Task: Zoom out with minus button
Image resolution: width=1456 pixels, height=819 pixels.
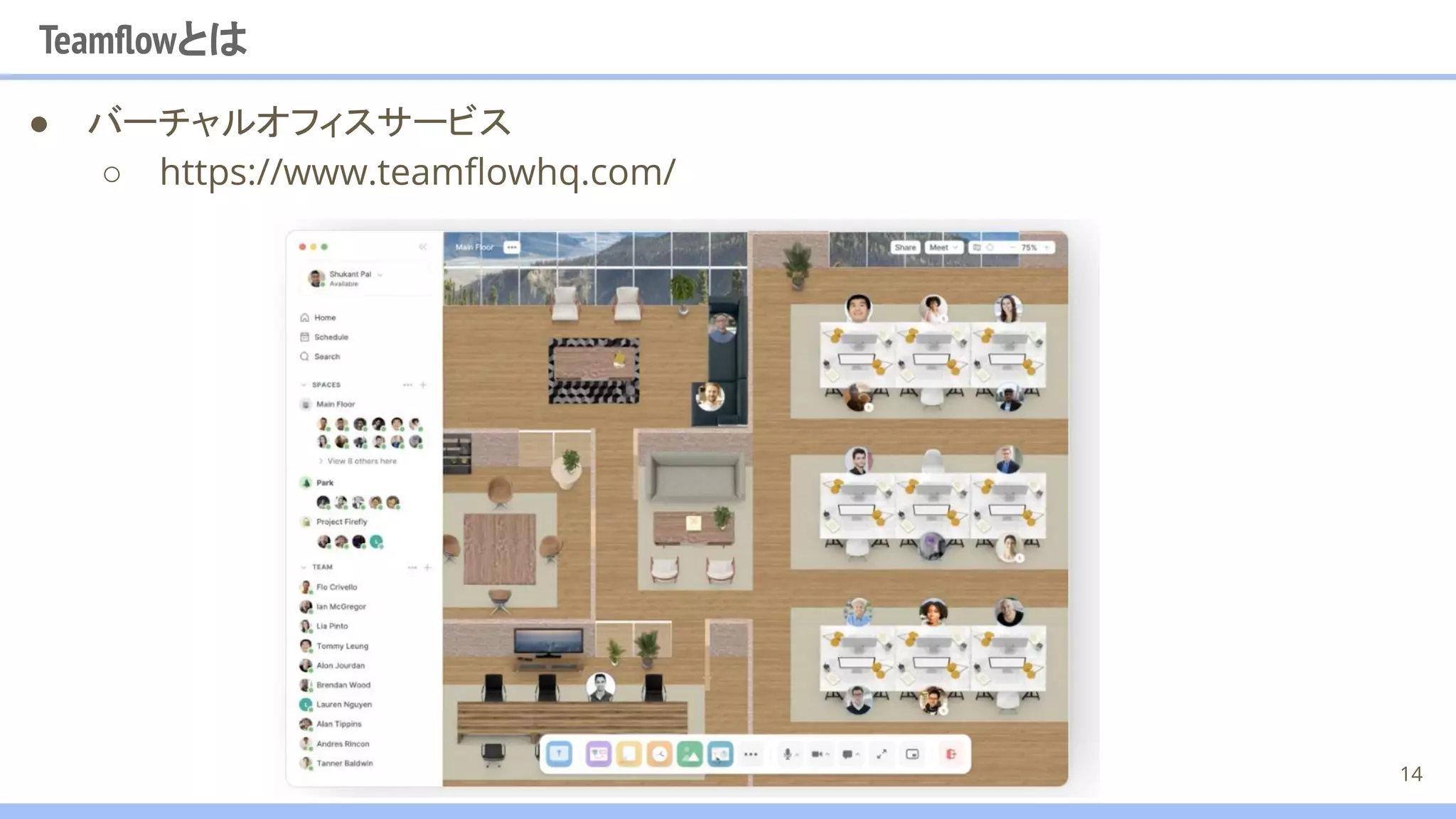Action: click(x=1012, y=247)
